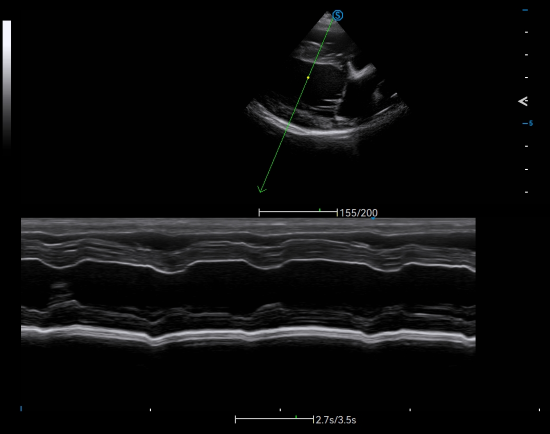Select the white focus arrow on depth scale
Viewport: 550px width, 434px height.
click(x=523, y=101)
